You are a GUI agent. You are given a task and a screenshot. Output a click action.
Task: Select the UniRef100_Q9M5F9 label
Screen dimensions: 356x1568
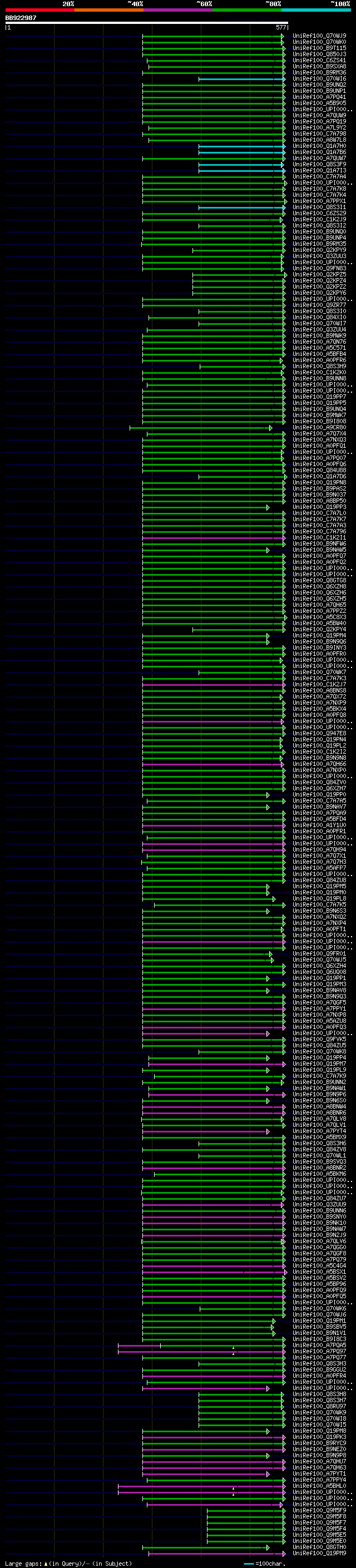click(319, 1510)
